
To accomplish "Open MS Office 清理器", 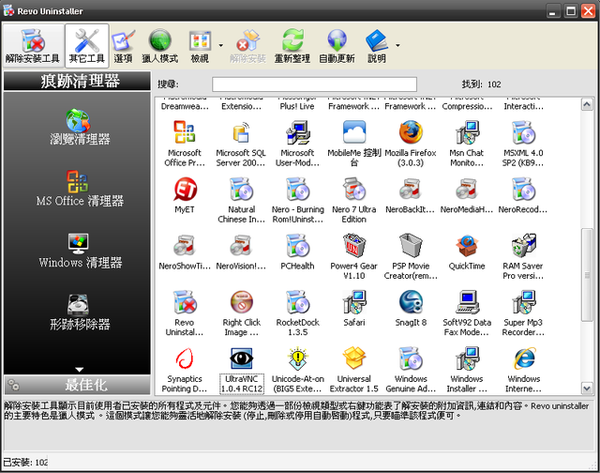I will click(80, 189).
